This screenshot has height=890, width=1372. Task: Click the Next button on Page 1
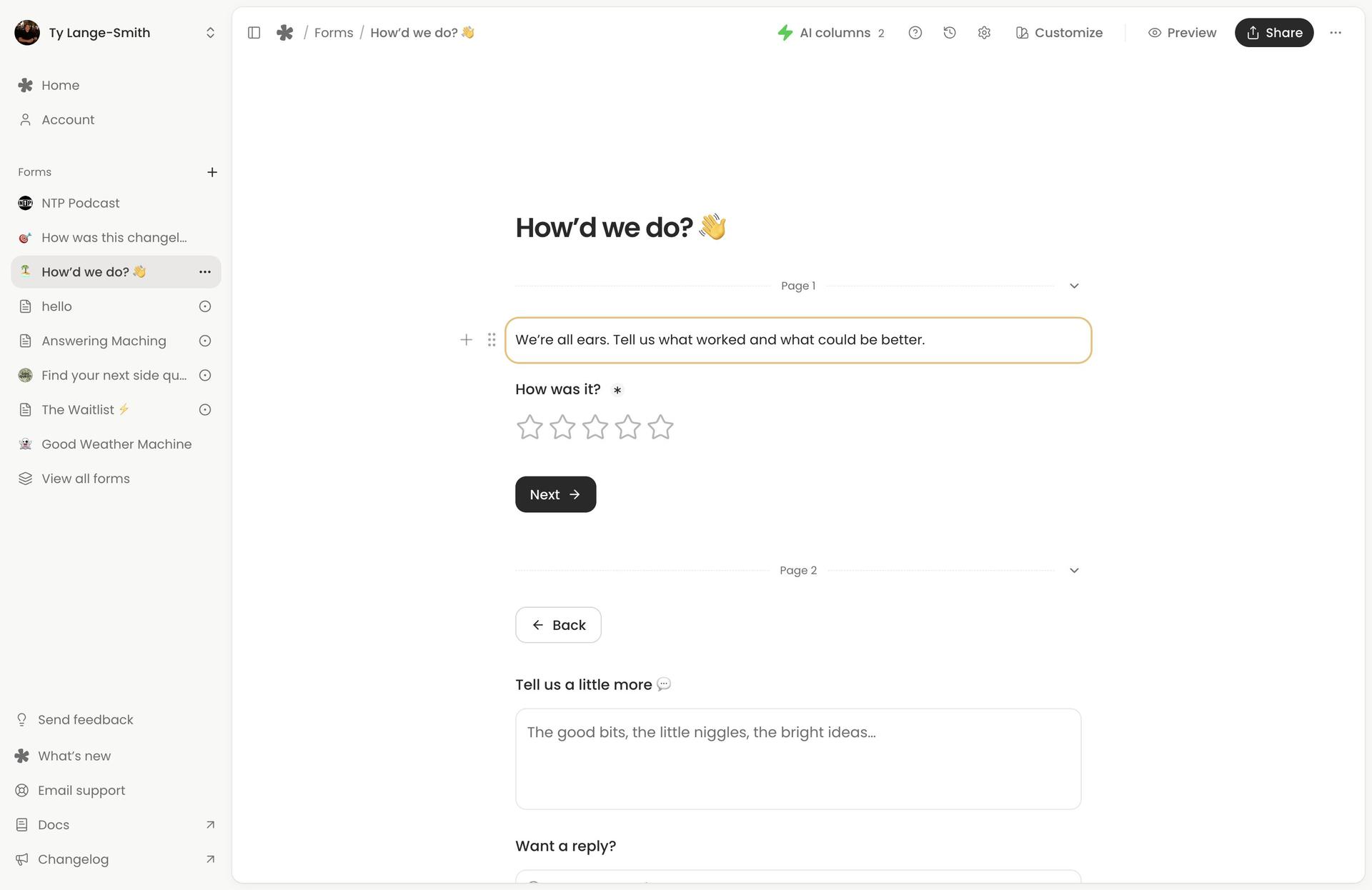tap(555, 494)
